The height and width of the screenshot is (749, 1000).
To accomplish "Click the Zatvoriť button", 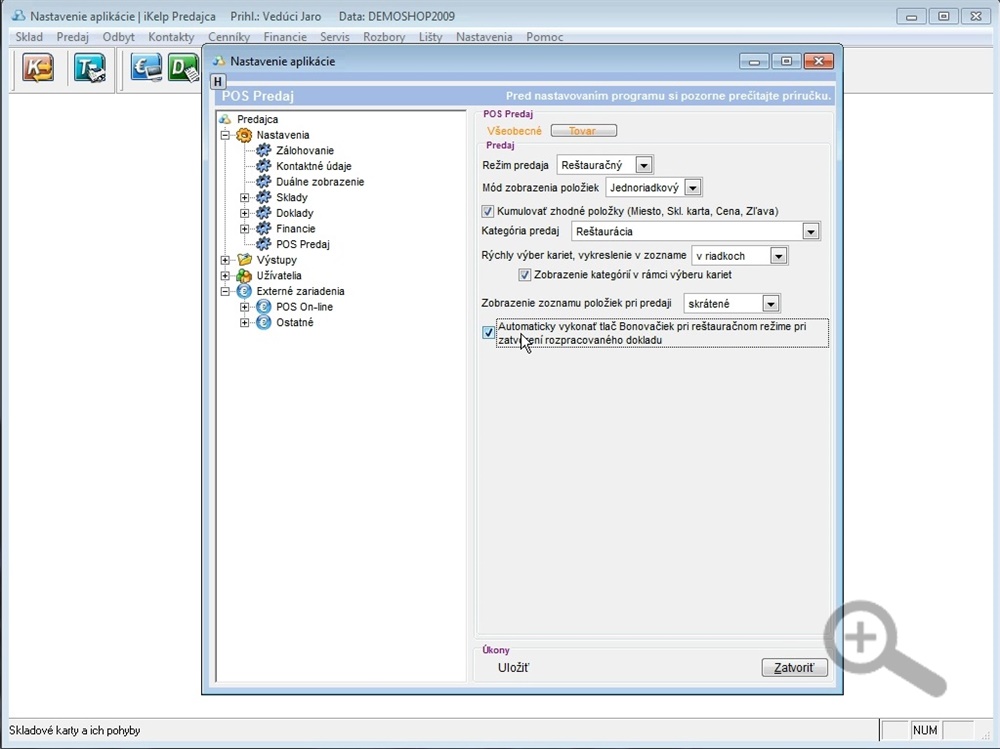I will [x=794, y=668].
